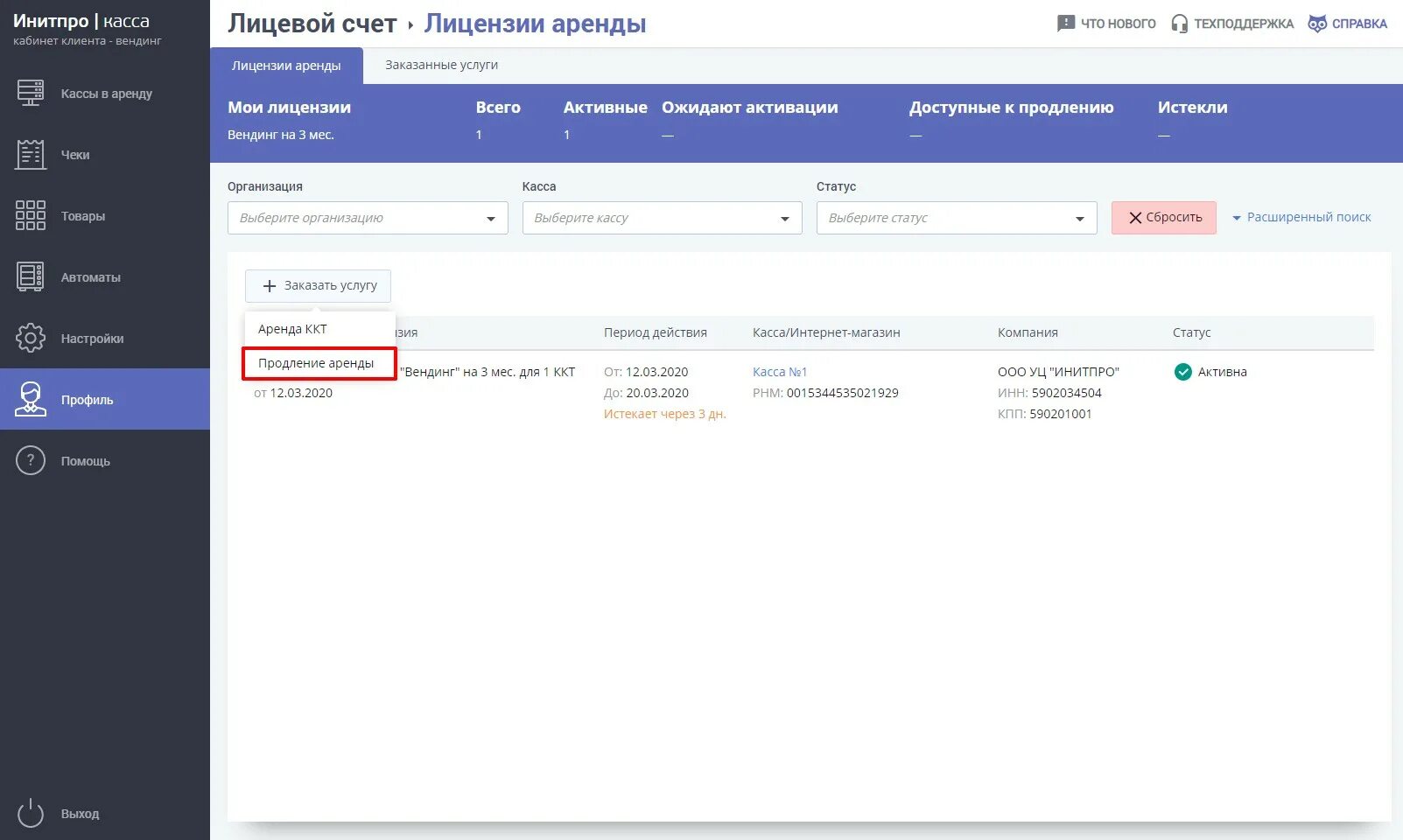Image resolution: width=1403 pixels, height=840 pixels.
Task: Click the green Активна status checkmark
Action: pos(1183,371)
